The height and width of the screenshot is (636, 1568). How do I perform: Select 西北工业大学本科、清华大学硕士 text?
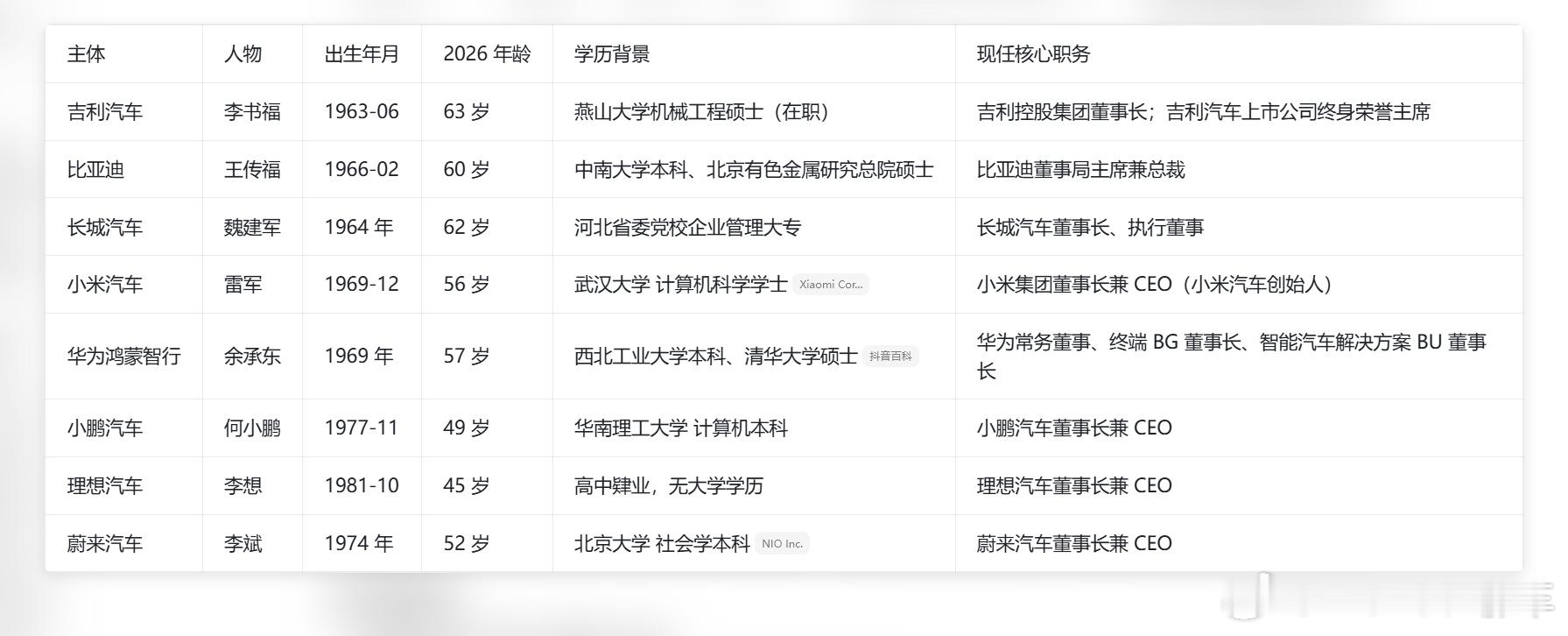[x=715, y=357]
